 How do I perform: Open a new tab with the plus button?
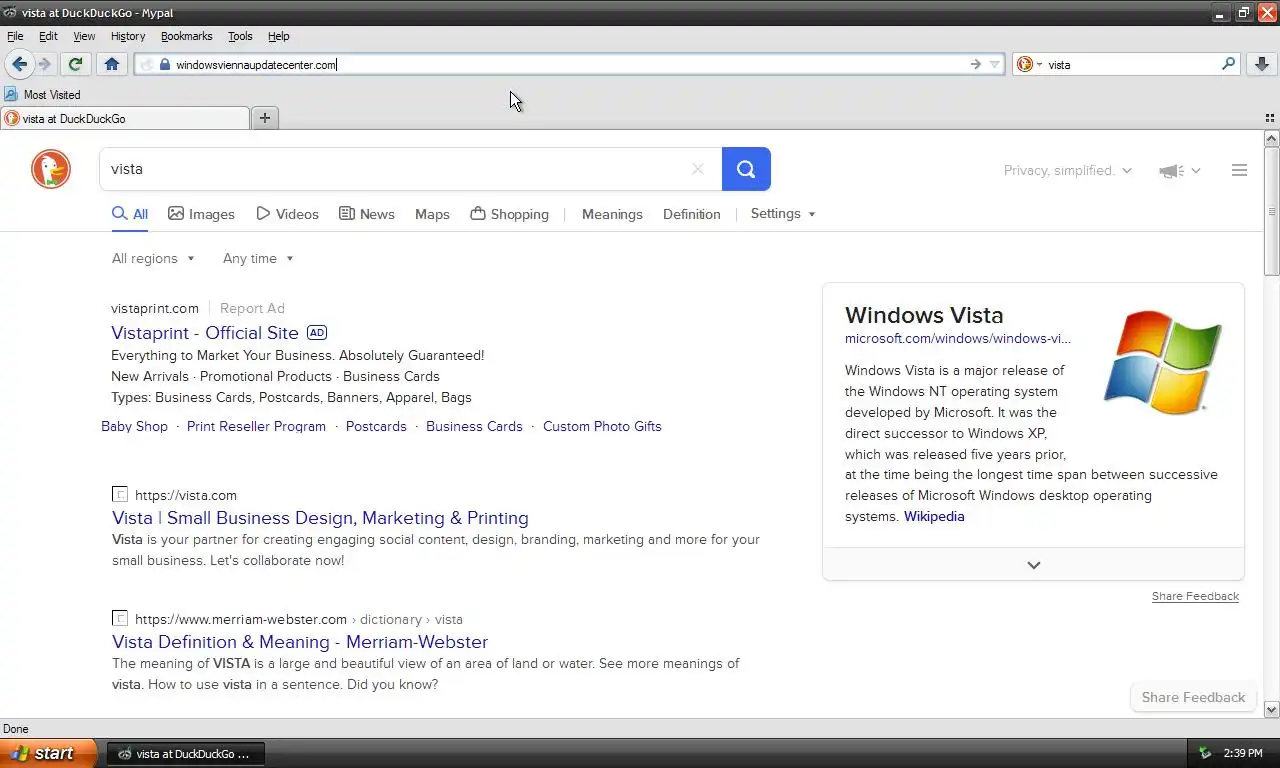[264, 118]
